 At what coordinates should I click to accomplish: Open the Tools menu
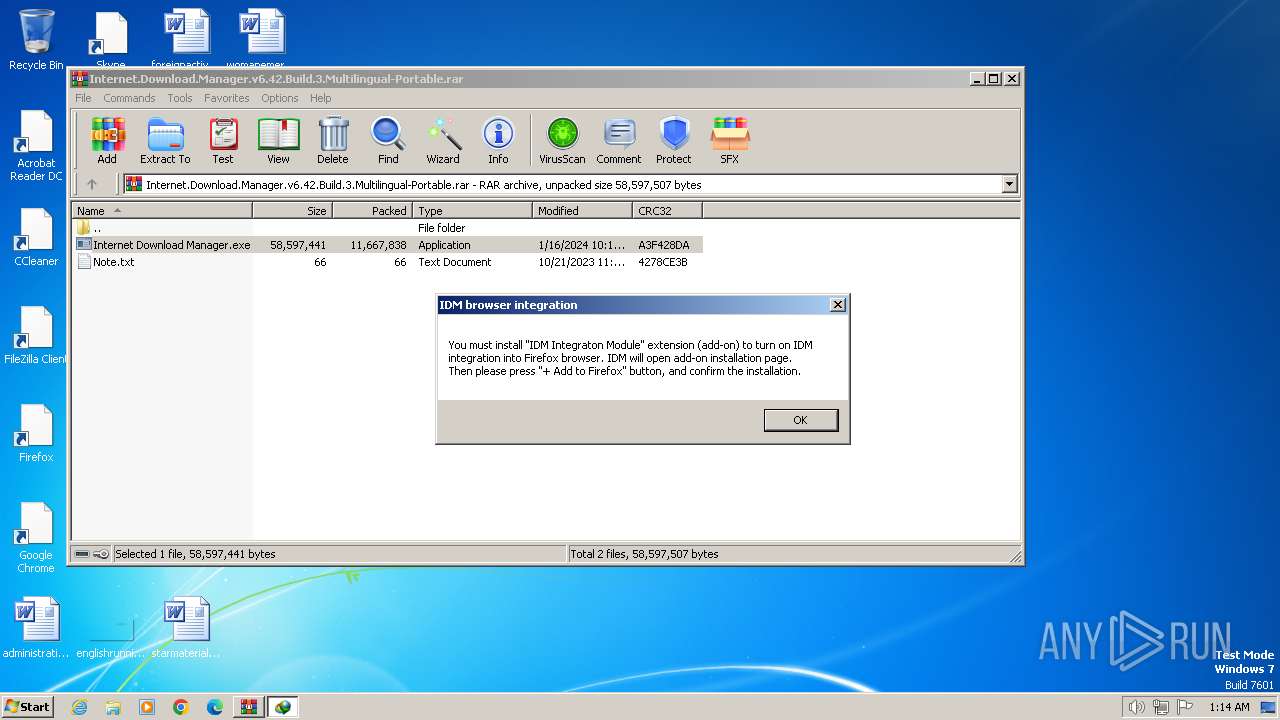tap(180, 98)
